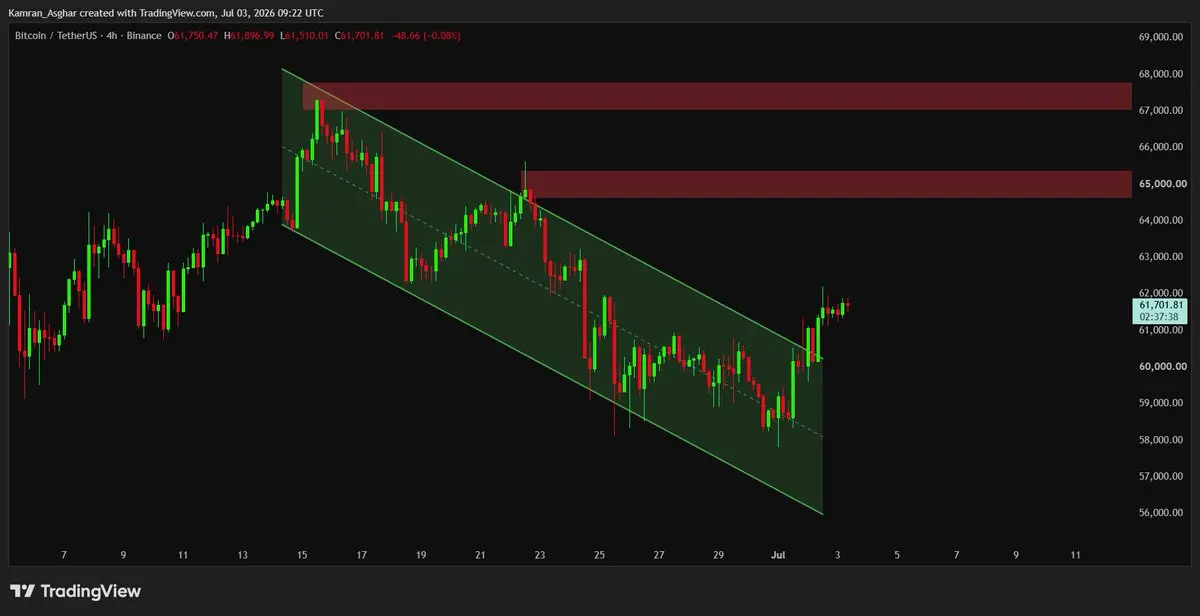
Task: Click the date label 13 on time axis
Action: point(242,554)
